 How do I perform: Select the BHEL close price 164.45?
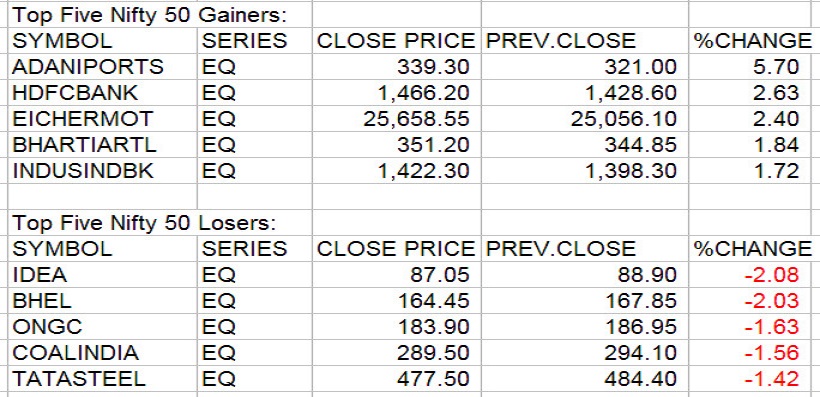[434, 301]
